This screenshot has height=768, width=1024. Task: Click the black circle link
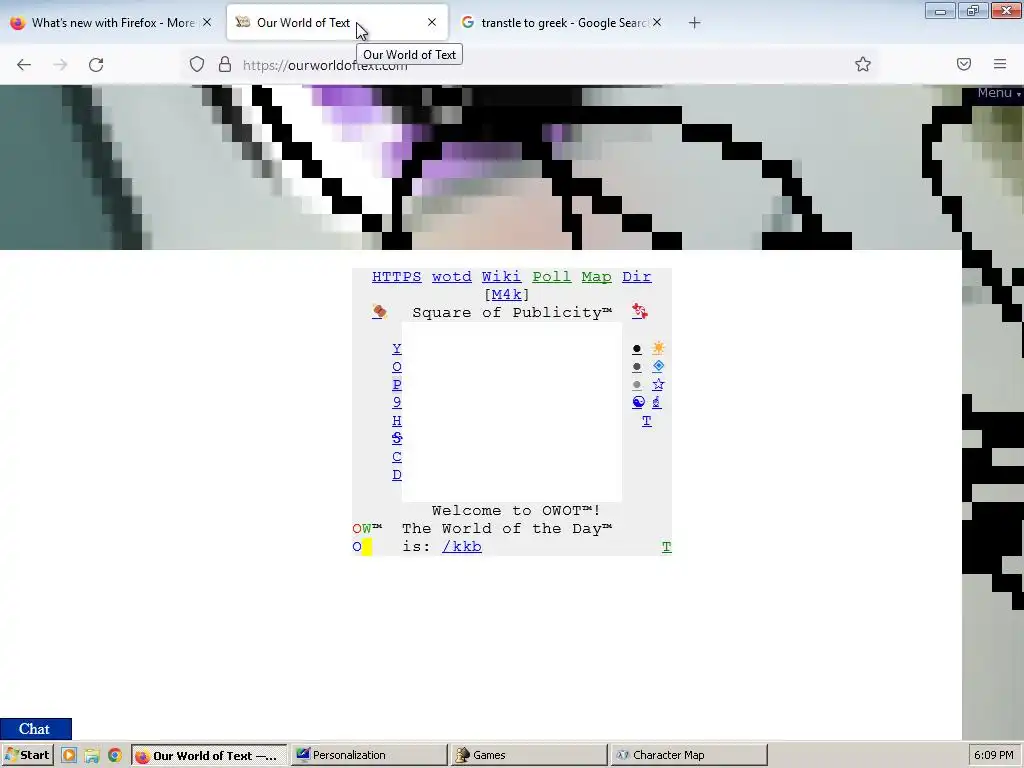coord(637,349)
